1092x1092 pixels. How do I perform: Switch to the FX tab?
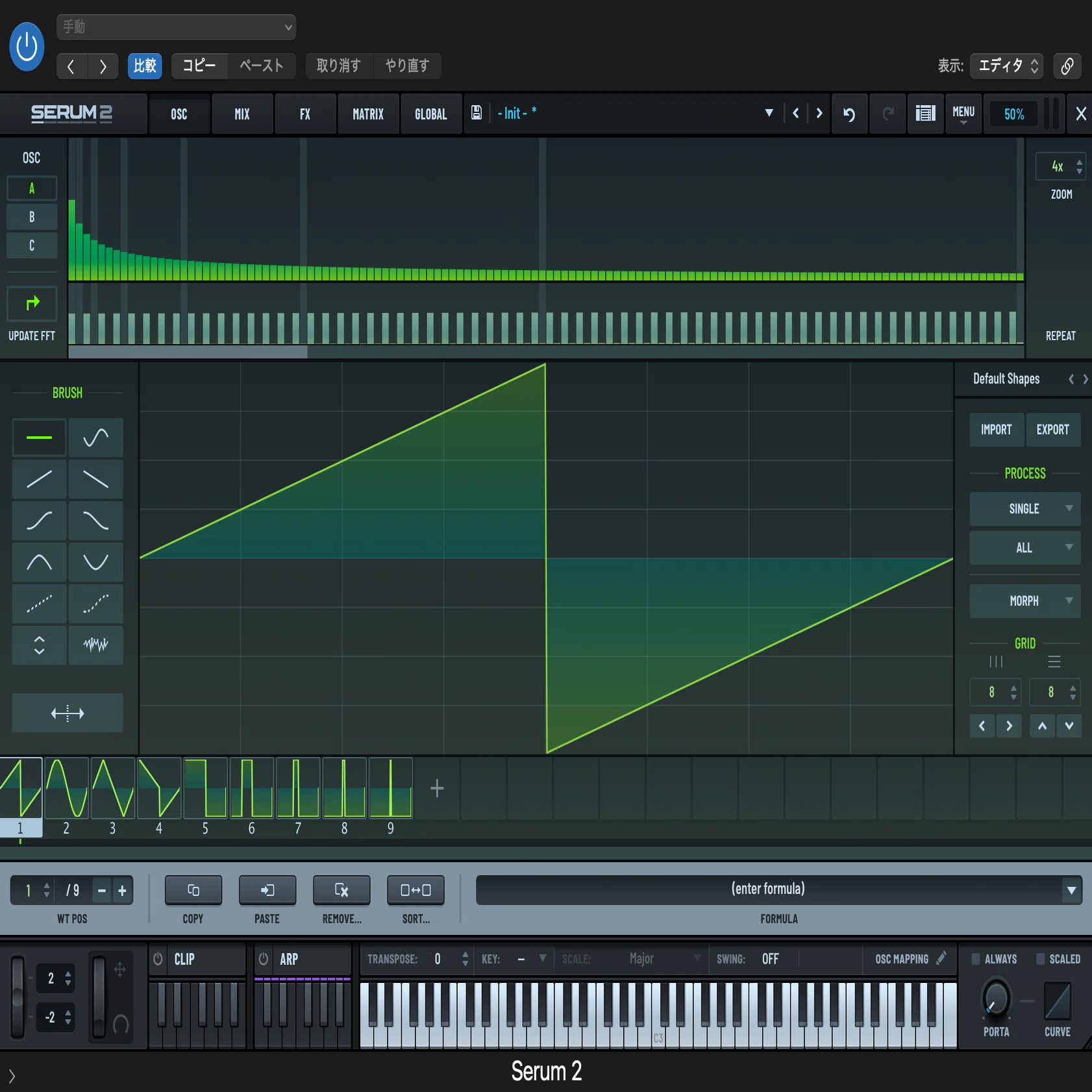coord(305,114)
